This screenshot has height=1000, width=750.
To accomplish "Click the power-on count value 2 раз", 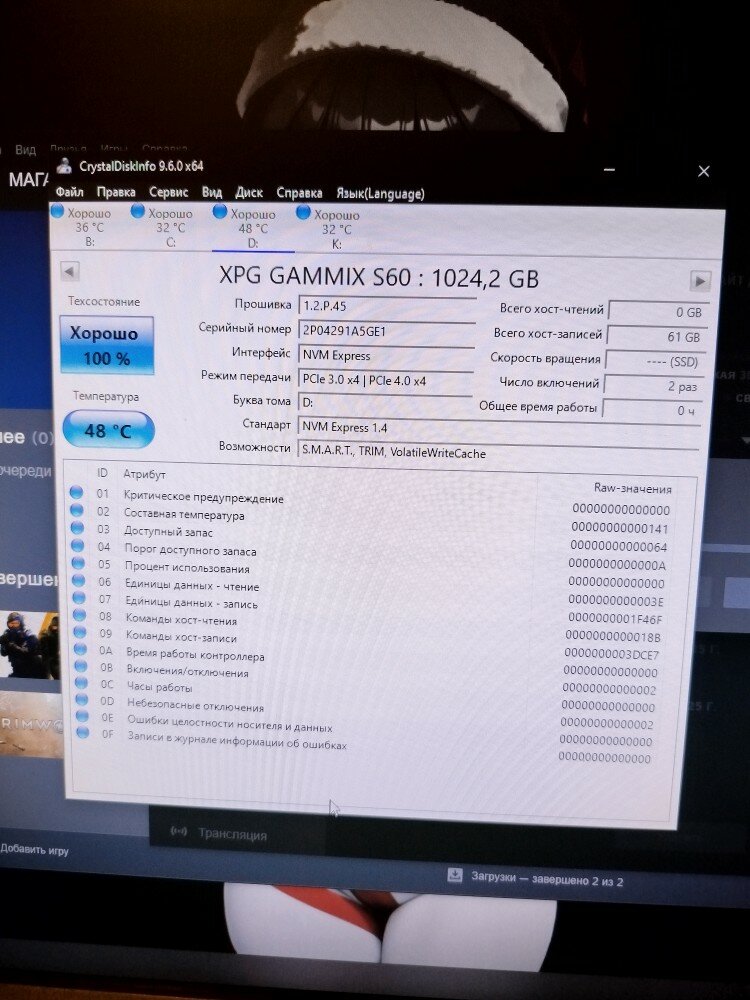I will pos(653,385).
